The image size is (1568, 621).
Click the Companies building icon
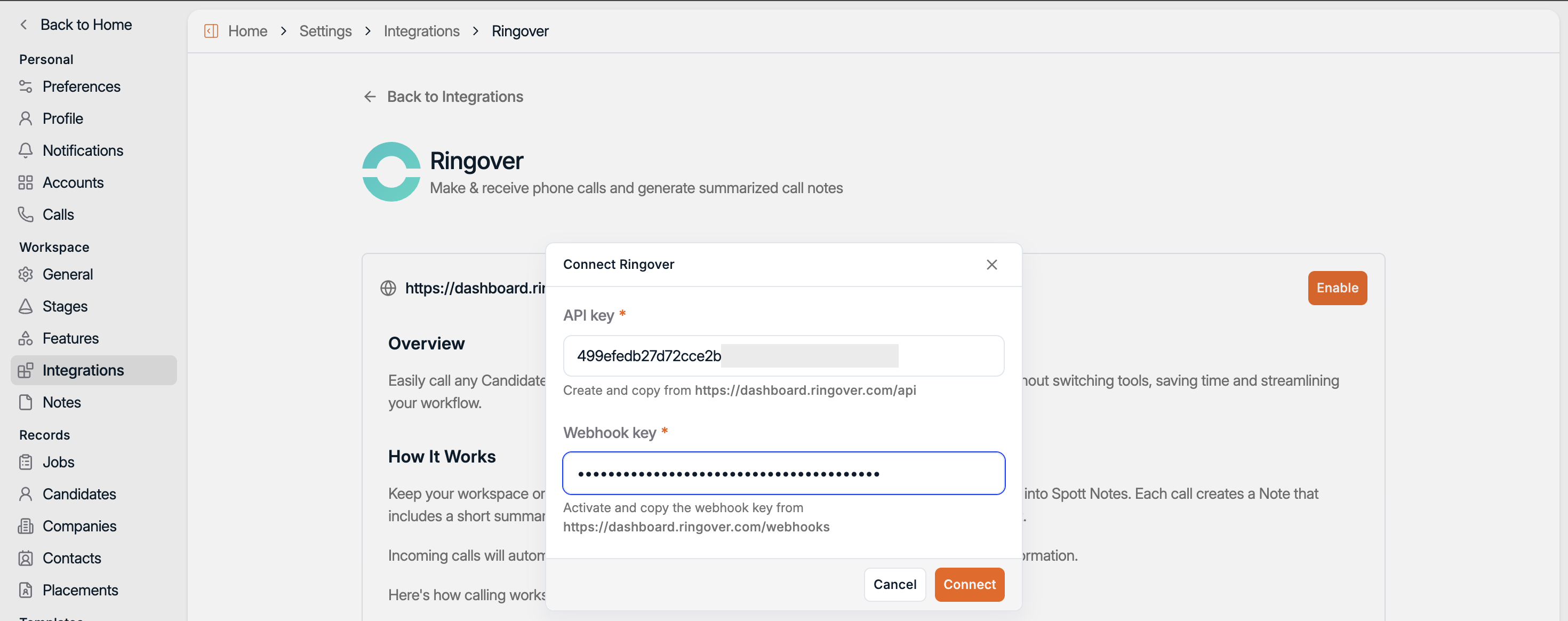pyautogui.click(x=26, y=526)
